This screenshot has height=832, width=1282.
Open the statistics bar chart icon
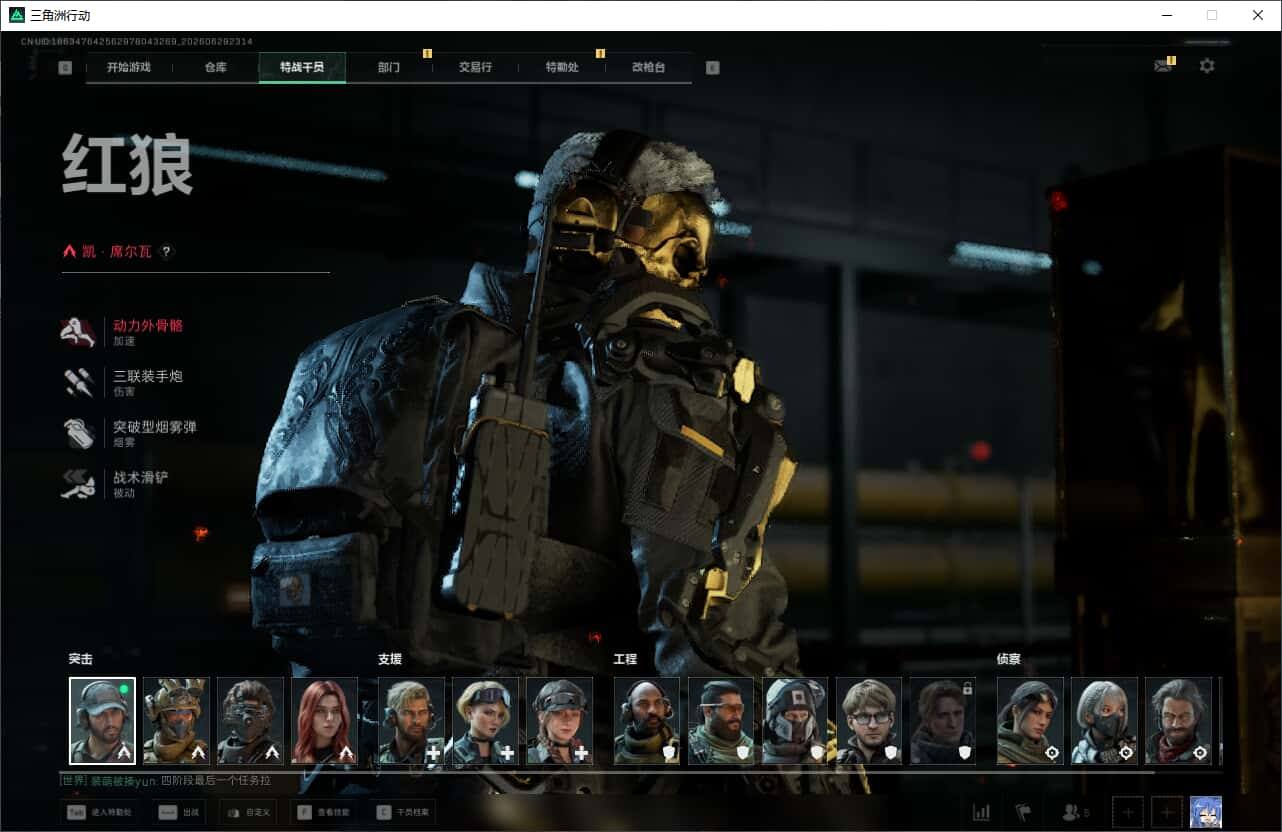pos(982,812)
